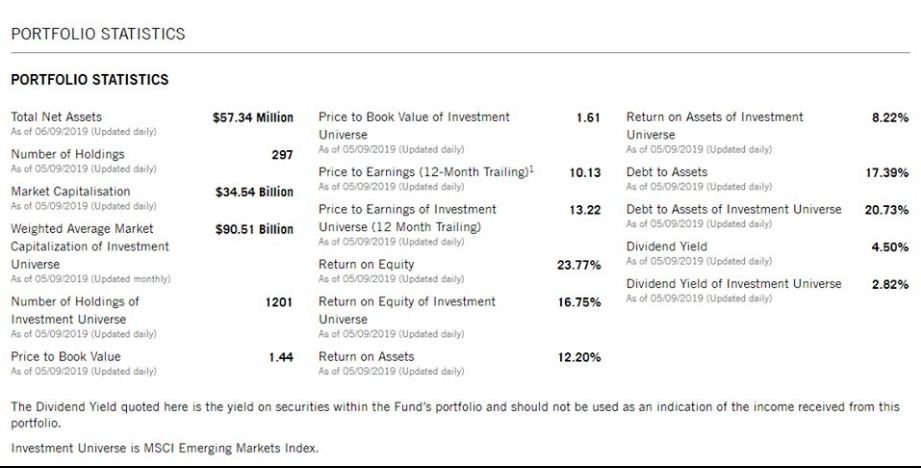Click the Portfolio Statistics section header at top

coord(98,34)
